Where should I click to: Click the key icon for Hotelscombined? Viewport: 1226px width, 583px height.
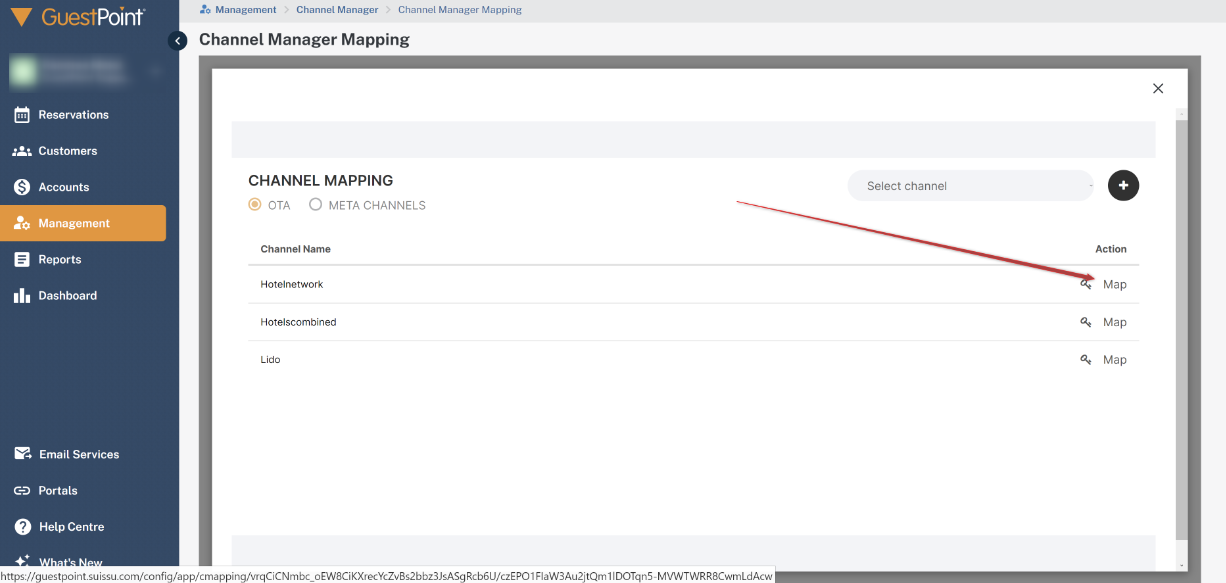click(1085, 322)
